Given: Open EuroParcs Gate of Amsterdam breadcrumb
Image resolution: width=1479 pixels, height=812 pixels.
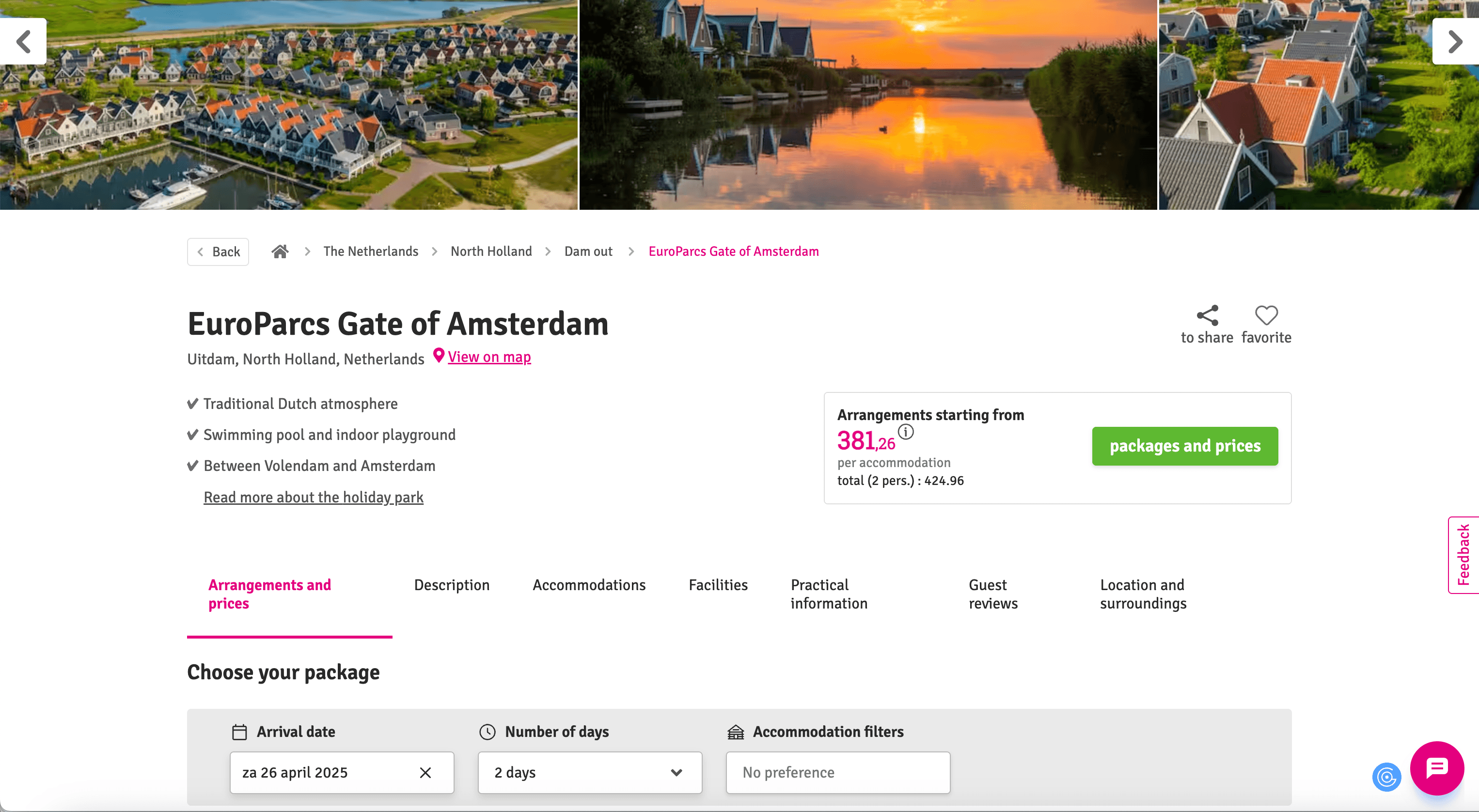Looking at the screenshot, I should (734, 251).
